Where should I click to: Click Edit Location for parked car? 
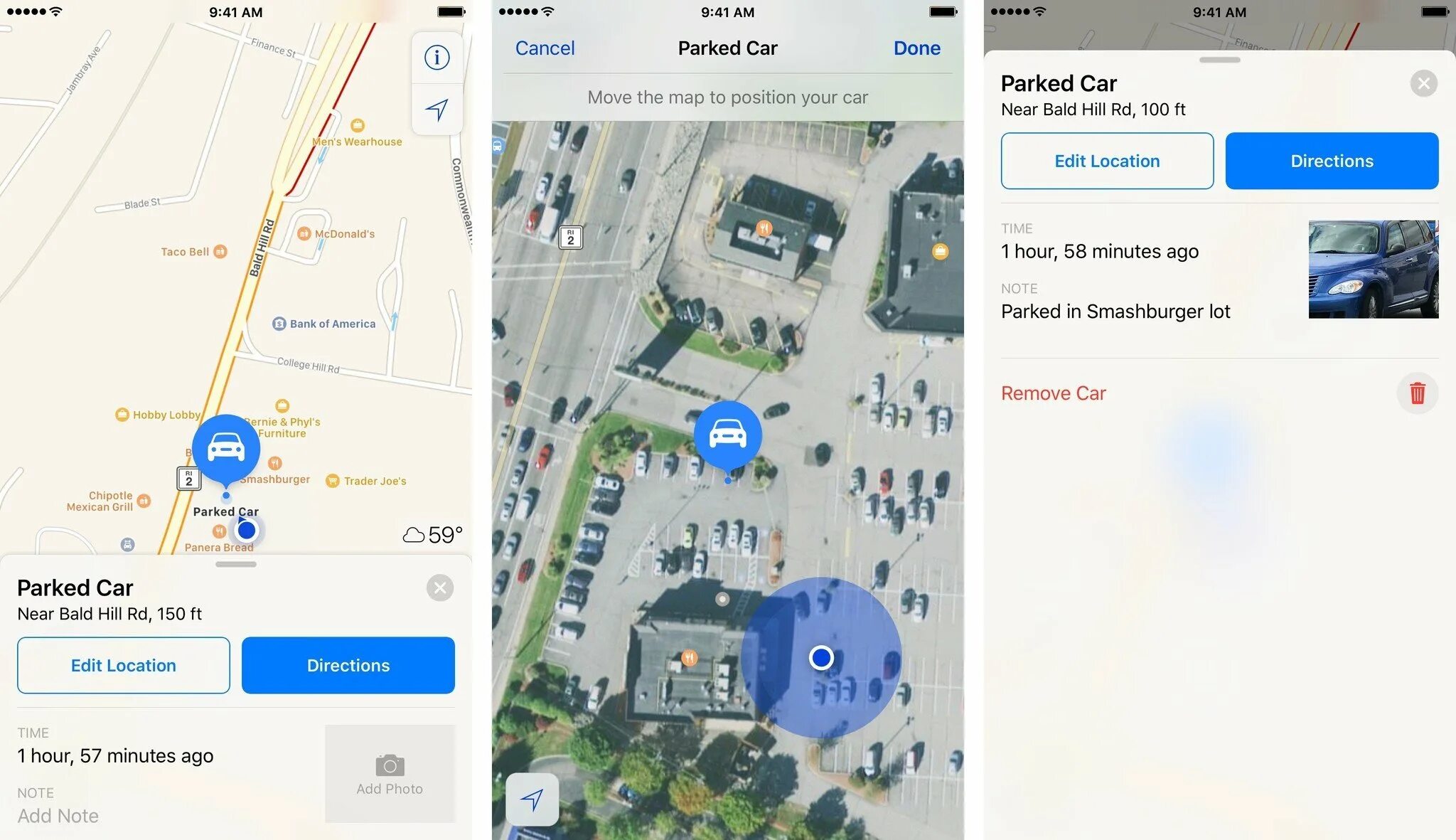coord(124,665)
